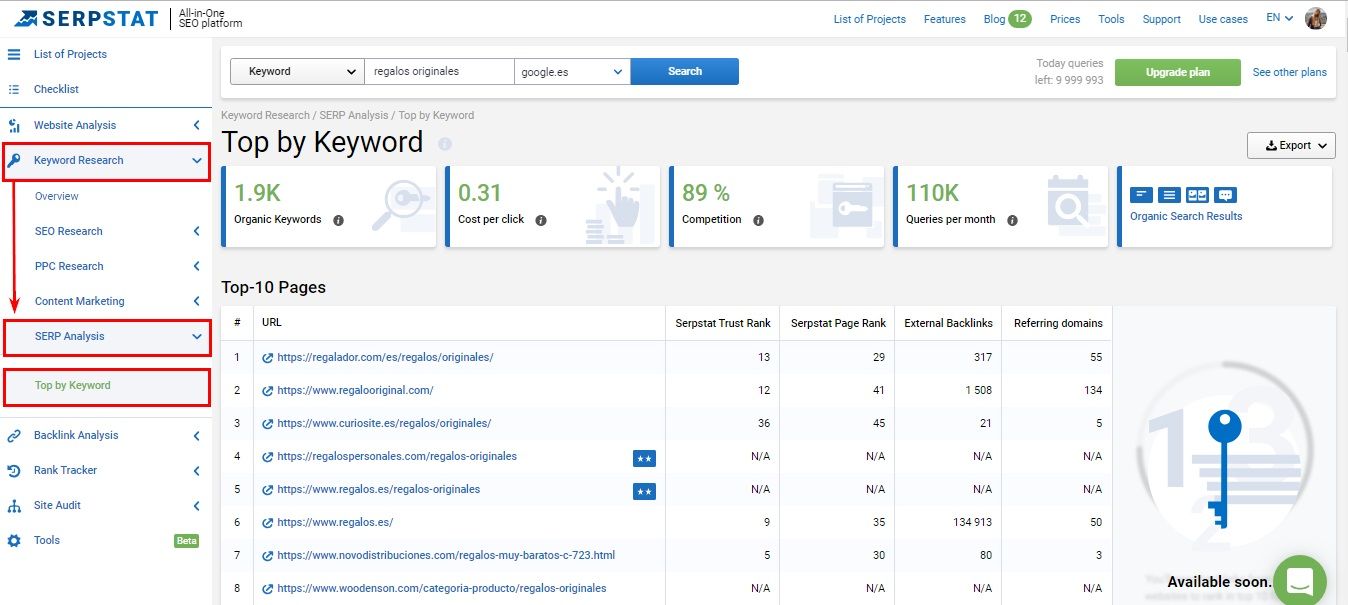Click the info icon next to Top by Keyword title
This screenshot has width=1348, height=605.
point(445,144)
